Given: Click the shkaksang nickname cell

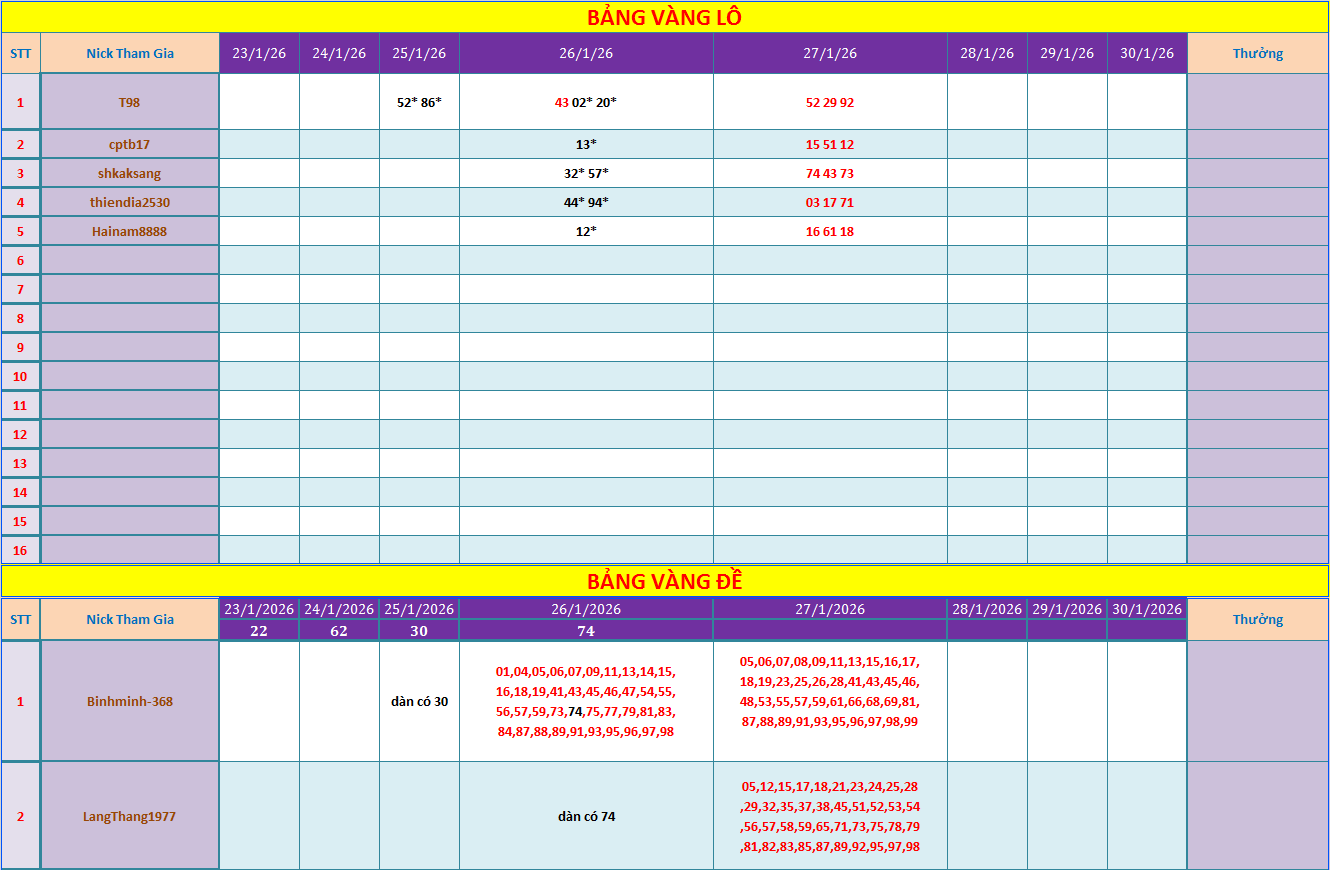Looking at the screenshot, I should [129, 173].
